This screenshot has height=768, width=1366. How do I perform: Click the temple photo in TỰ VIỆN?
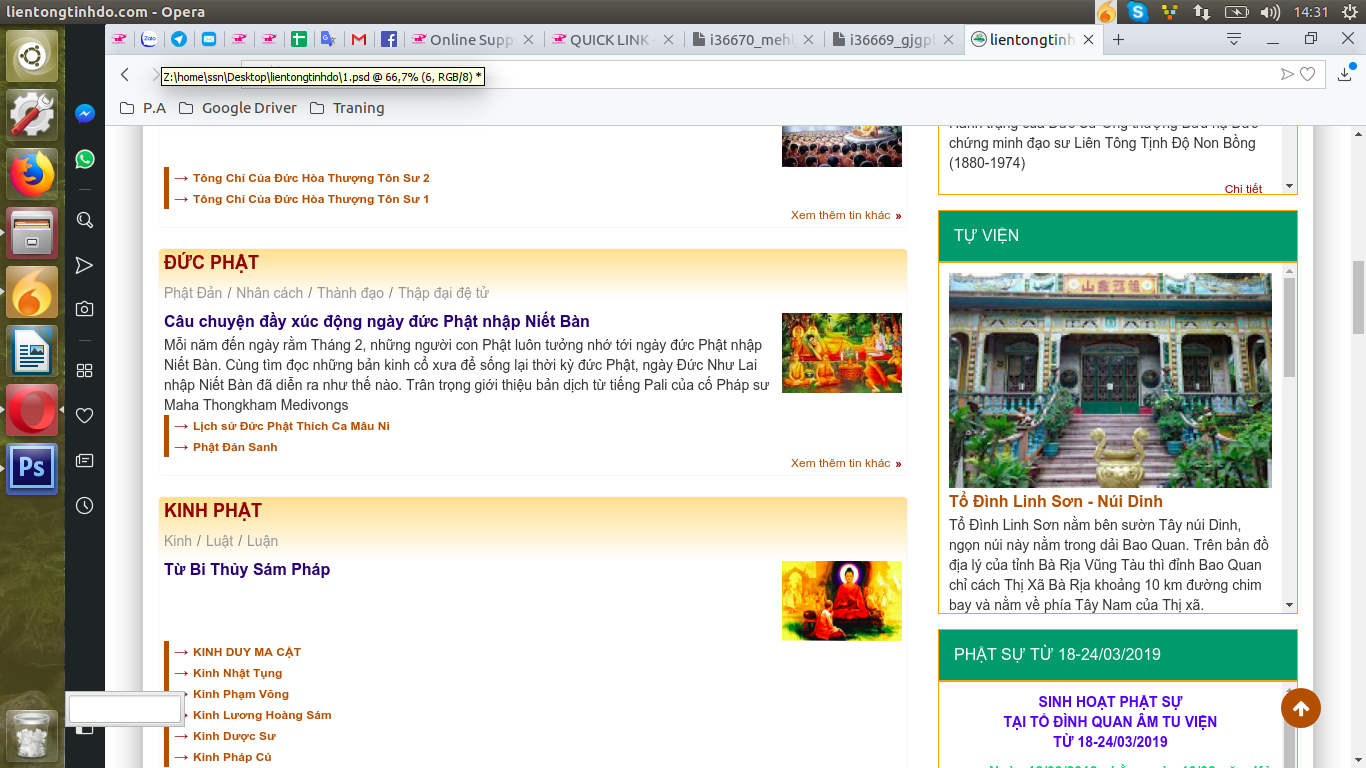[x=1110, y=380]
